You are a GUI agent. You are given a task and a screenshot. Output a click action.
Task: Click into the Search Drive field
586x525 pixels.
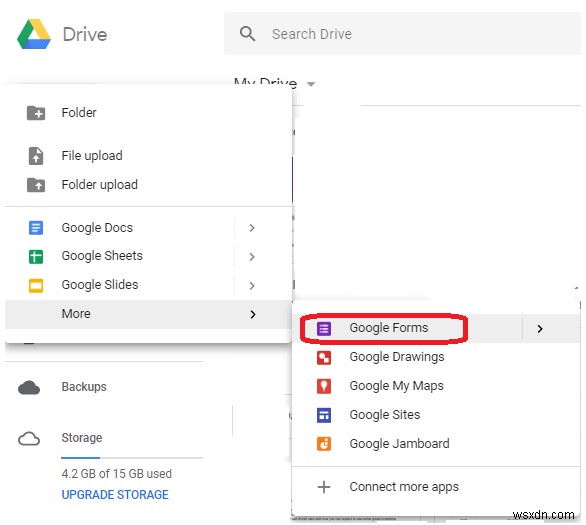[402, 34]
